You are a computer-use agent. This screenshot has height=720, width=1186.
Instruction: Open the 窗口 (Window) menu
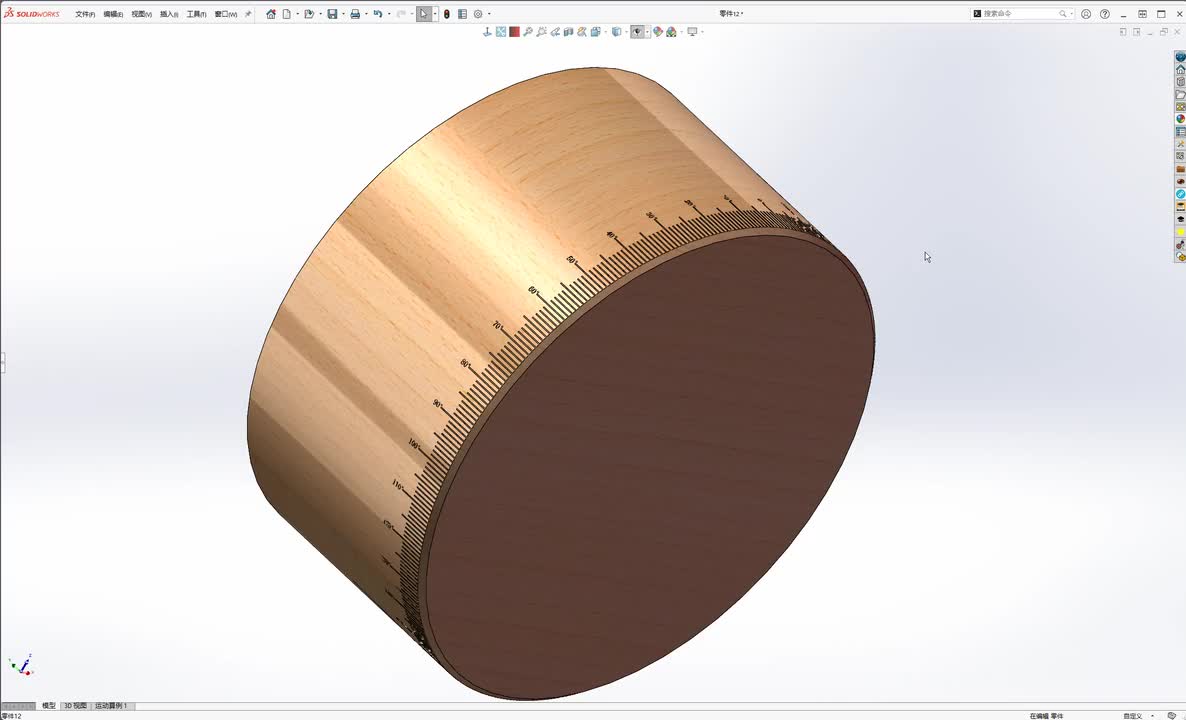[225, 14]
